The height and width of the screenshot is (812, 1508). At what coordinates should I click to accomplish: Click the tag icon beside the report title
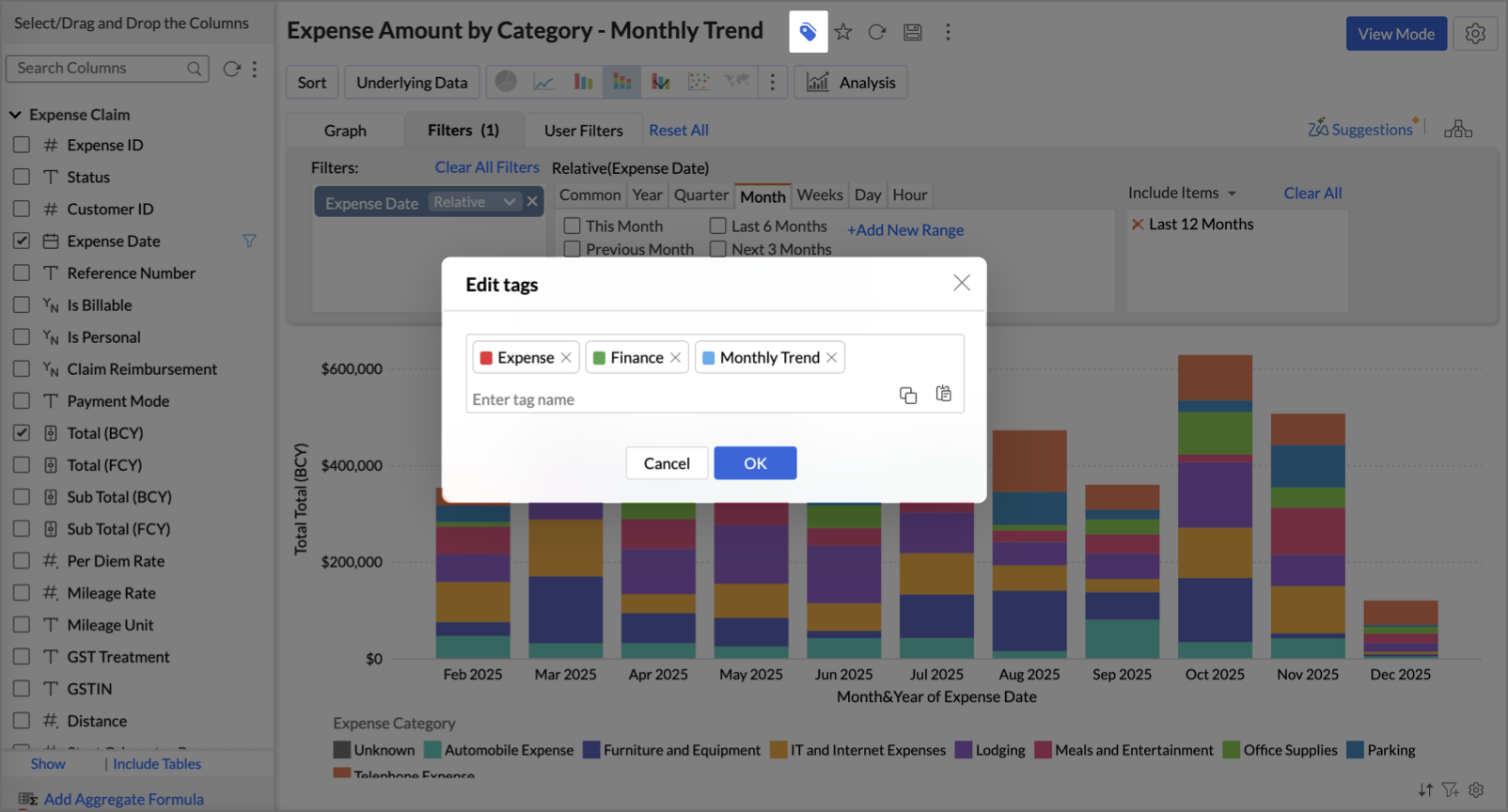(808, 33)
